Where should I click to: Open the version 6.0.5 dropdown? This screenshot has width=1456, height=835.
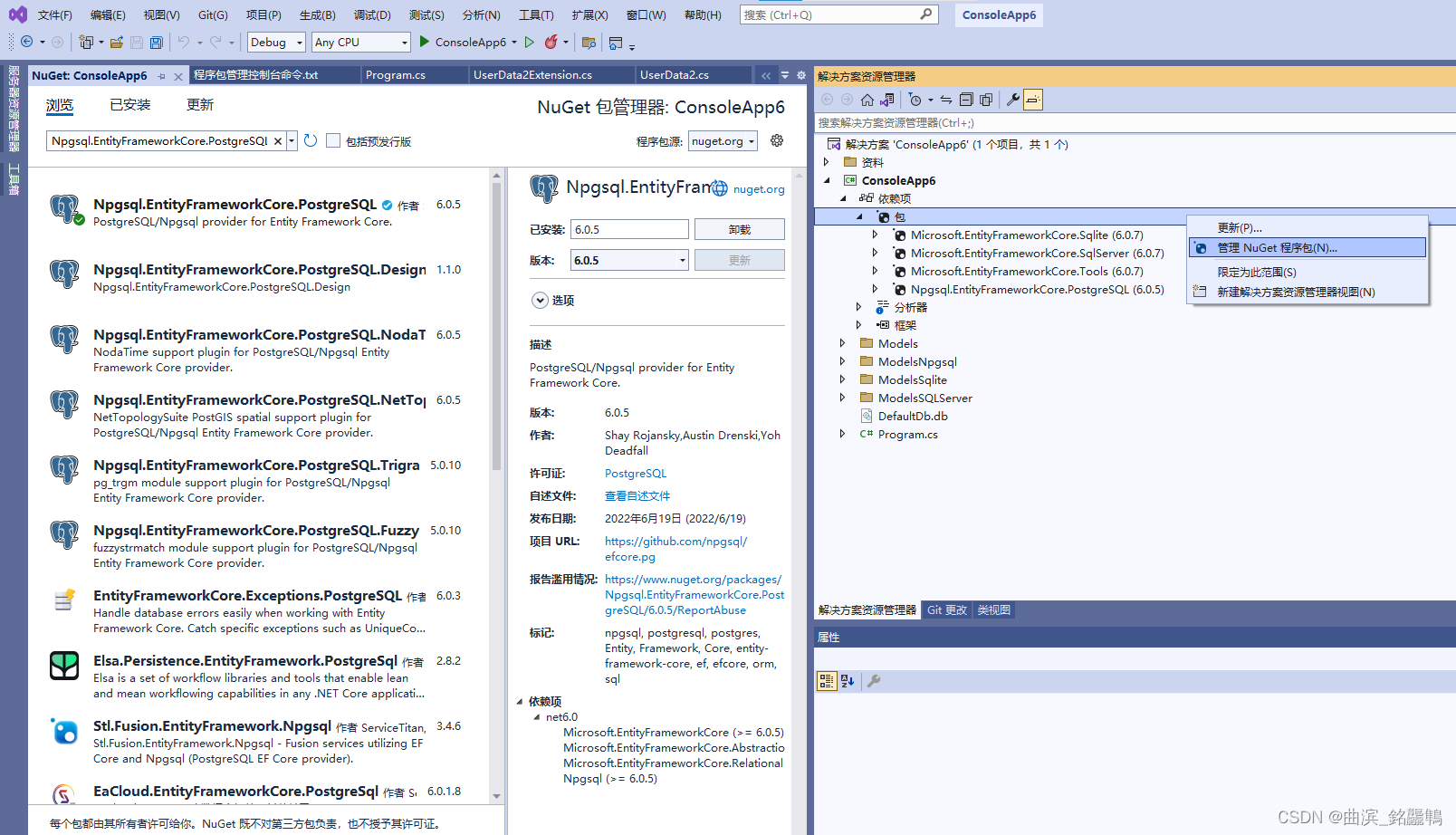(x=629, y=260)
